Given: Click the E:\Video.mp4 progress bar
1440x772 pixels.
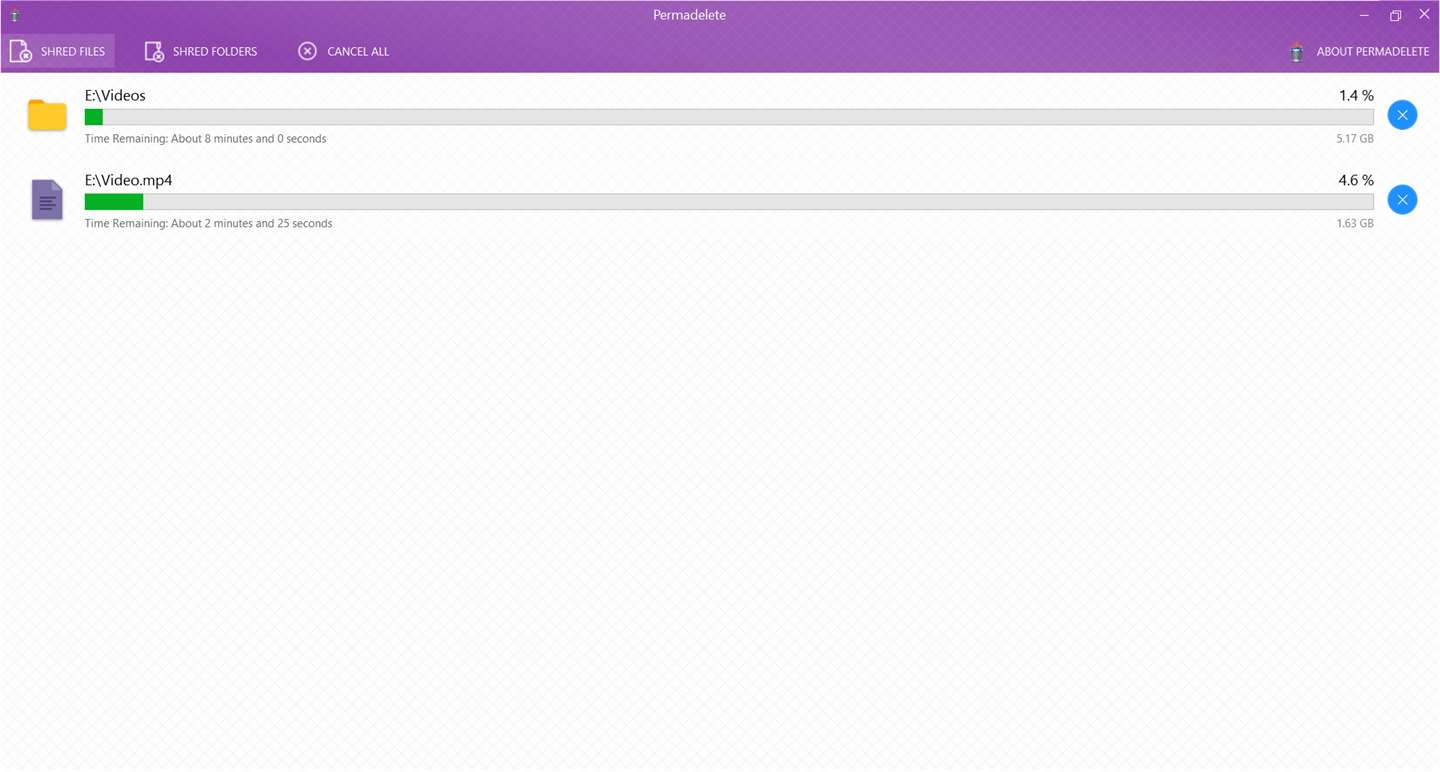Looking at the screenshot, I should [x=729, y=202].
